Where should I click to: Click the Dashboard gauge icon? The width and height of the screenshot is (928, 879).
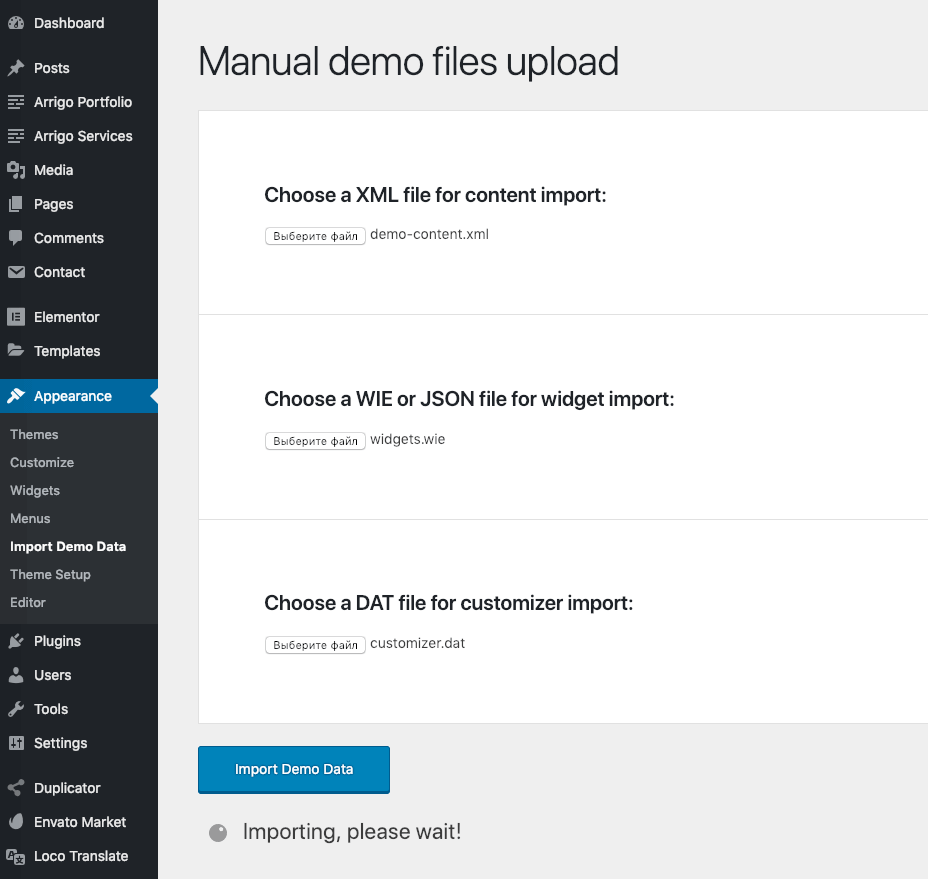pos(16,23)
